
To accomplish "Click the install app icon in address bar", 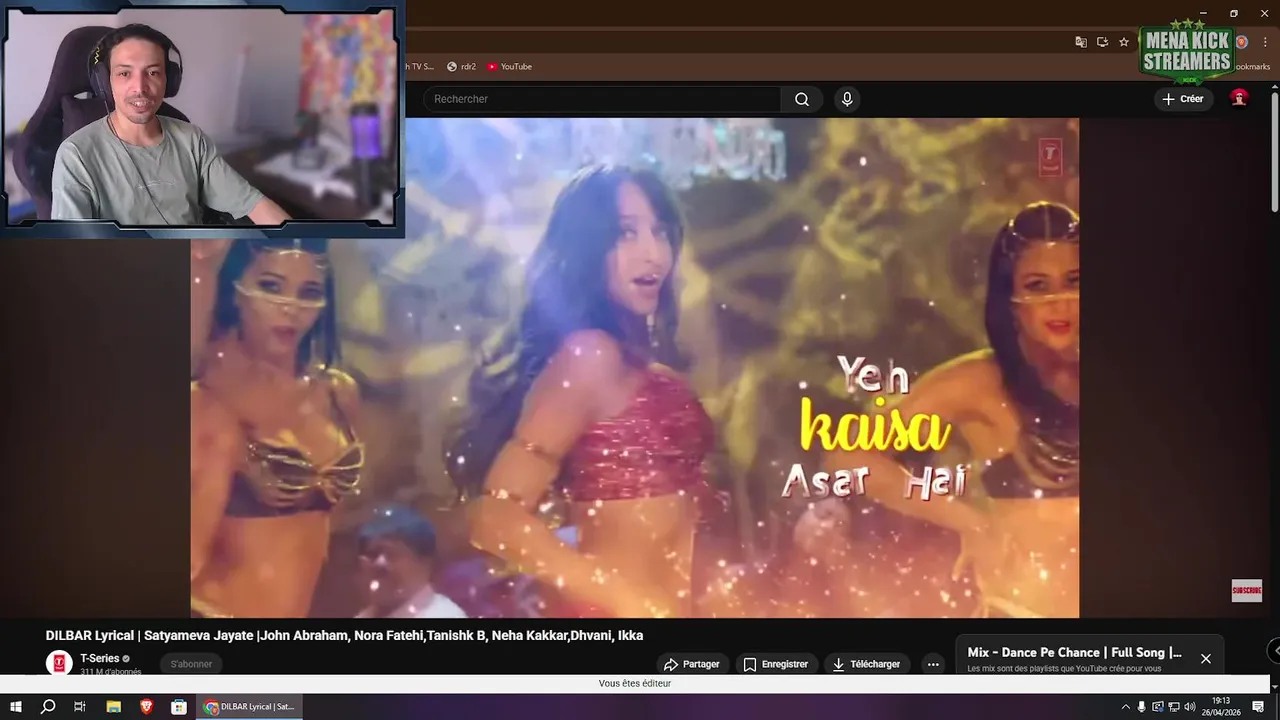I will (1102, 42).
